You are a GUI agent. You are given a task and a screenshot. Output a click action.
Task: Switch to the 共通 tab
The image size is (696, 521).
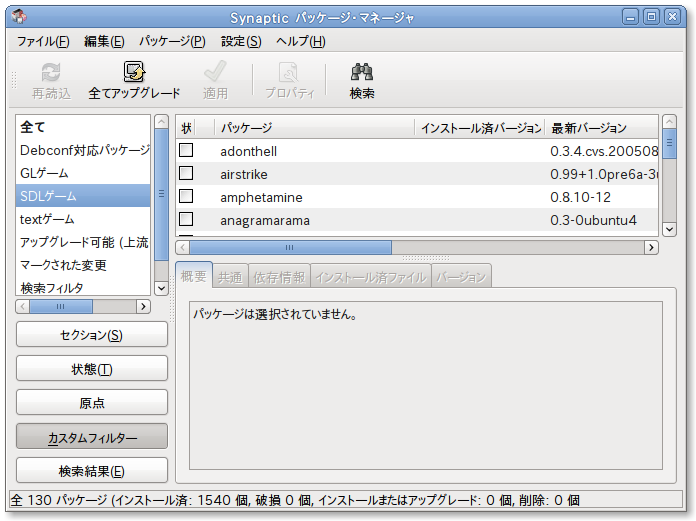pyautogui.click(x=230, y=277)
